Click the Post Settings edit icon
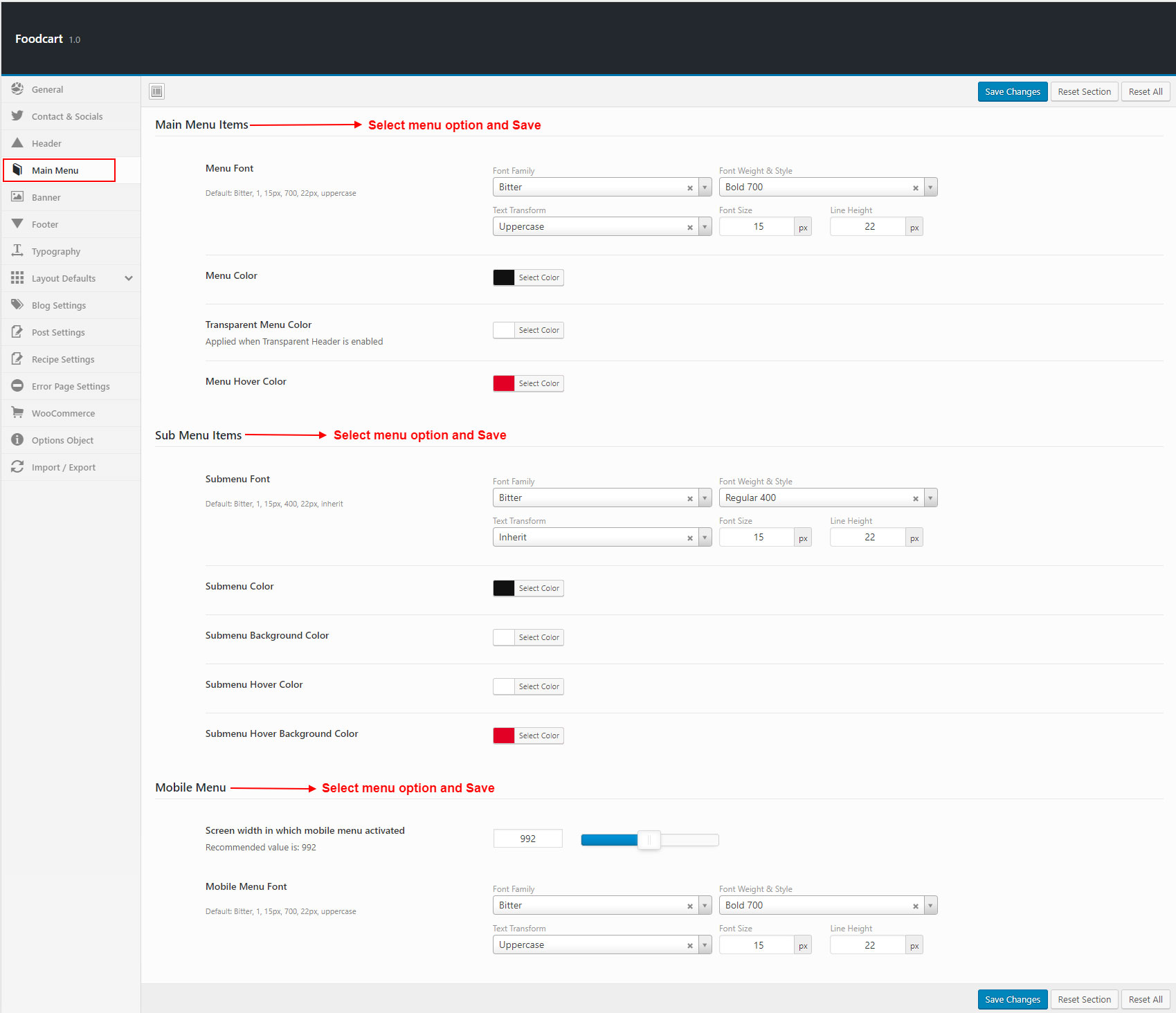Image resolution: width=1176 pixels, height=1013 pixels. pyautogui.click(x=17, y=332)
